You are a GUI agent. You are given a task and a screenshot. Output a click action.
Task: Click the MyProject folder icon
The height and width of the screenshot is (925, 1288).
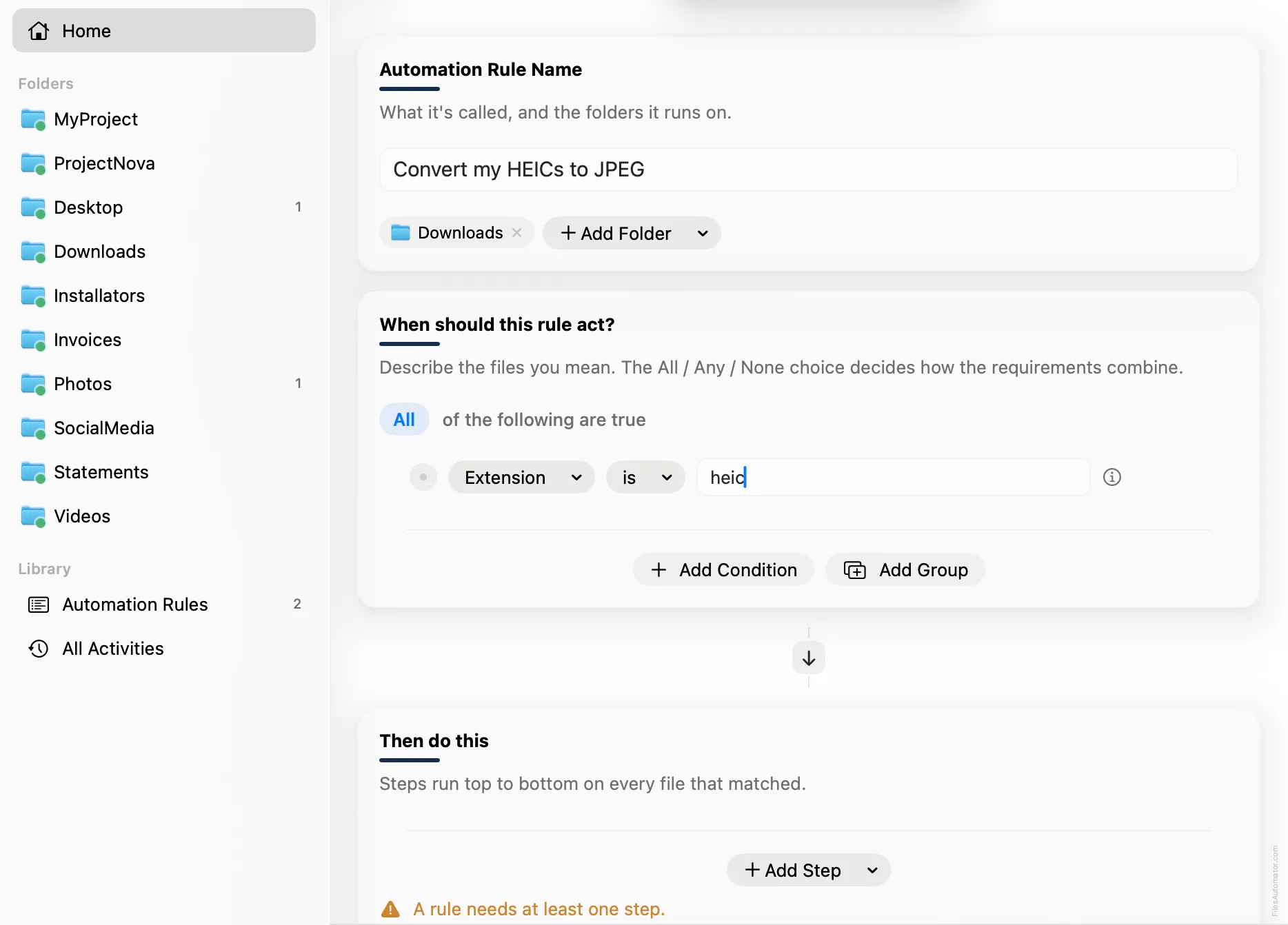point(33,120)
